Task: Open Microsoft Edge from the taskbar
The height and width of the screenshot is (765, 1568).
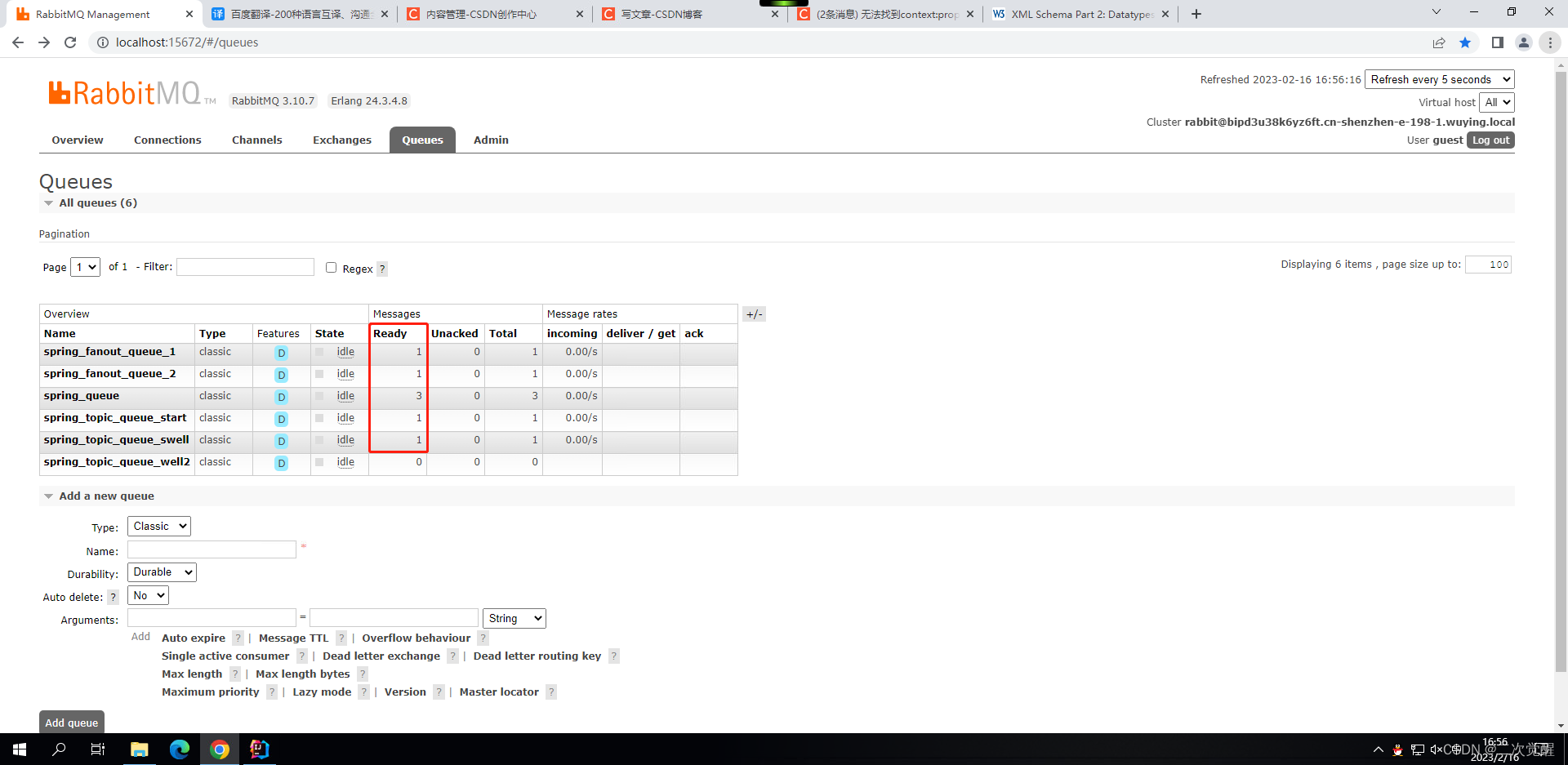Action: [180, 749]
